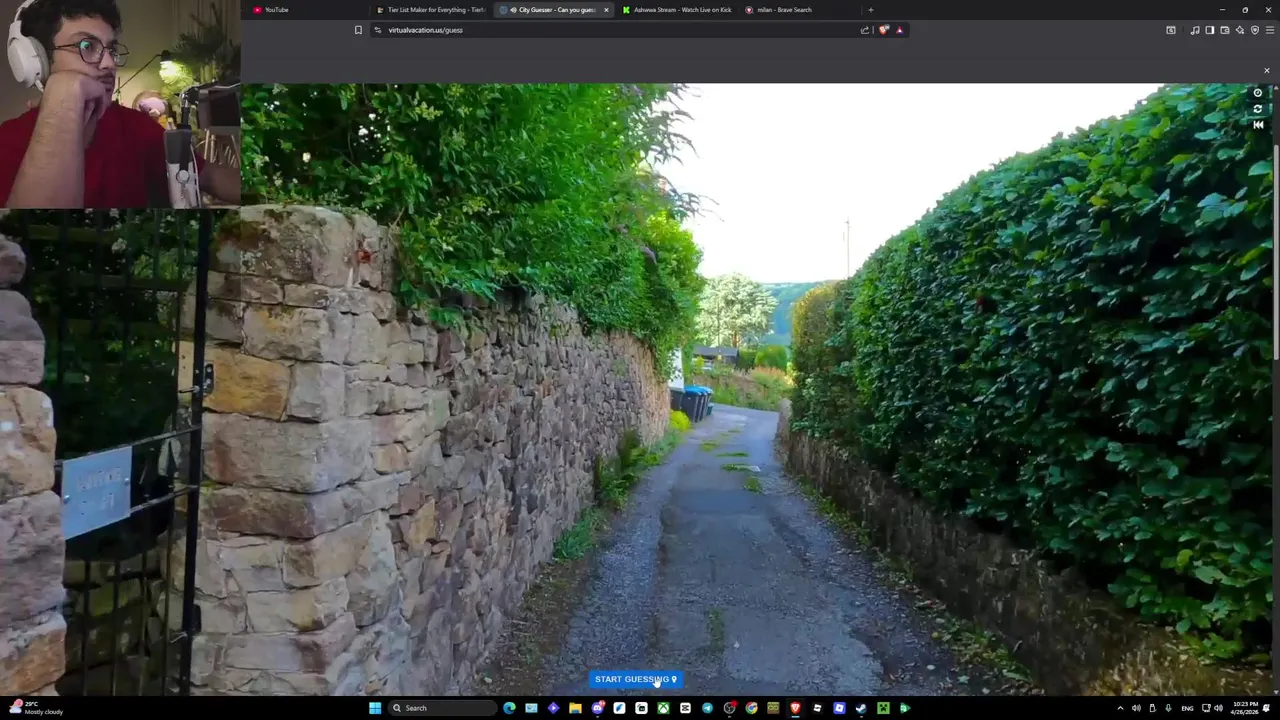Screen dimensions: 1280x720
Task: Click the Brave VPN shield icon
Action: click(1255, 30)
